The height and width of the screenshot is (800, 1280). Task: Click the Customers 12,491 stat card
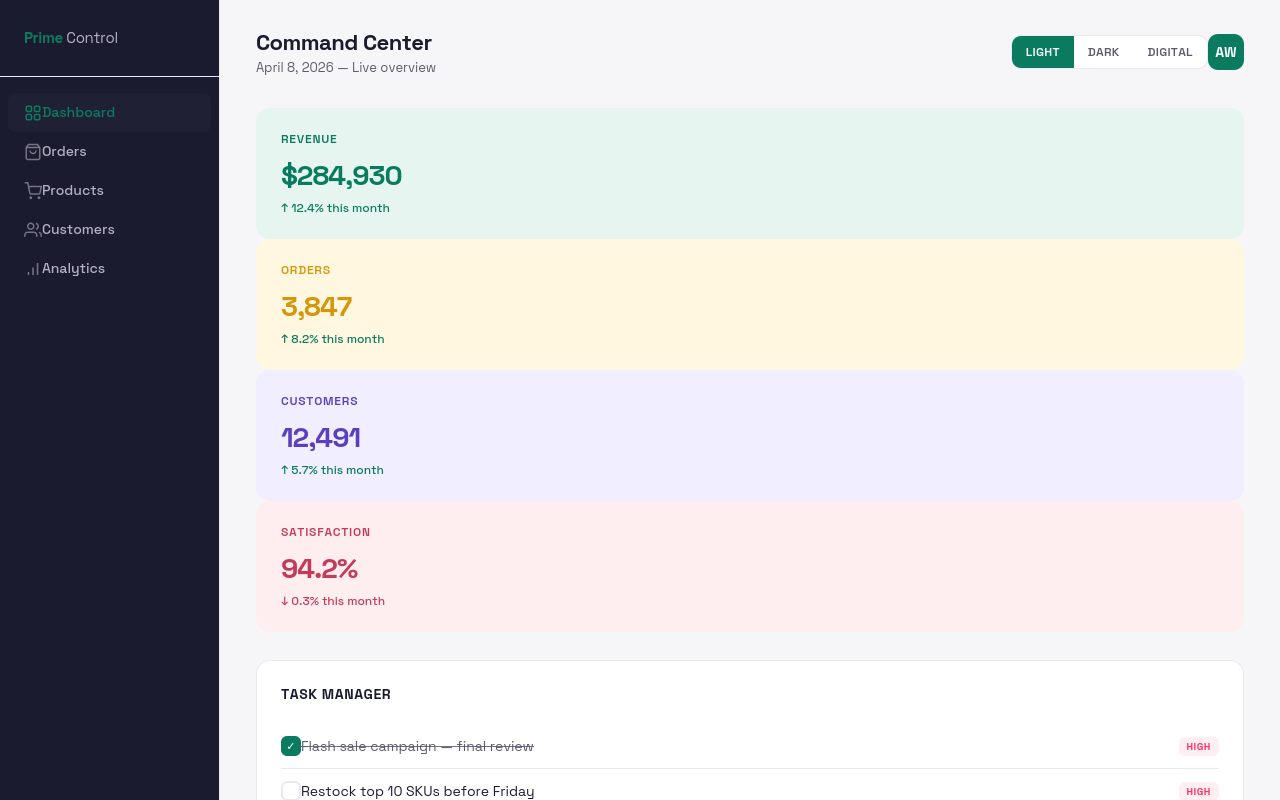click(749, 435)
